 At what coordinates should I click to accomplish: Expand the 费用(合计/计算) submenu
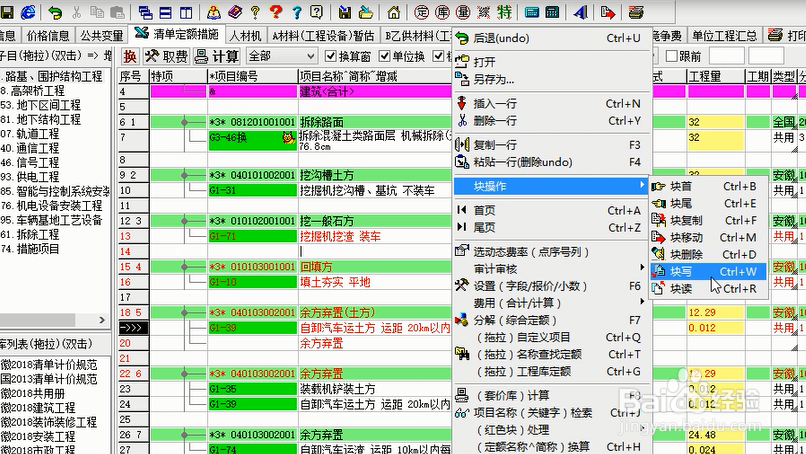pyautogui.click(x=552, y=303)
